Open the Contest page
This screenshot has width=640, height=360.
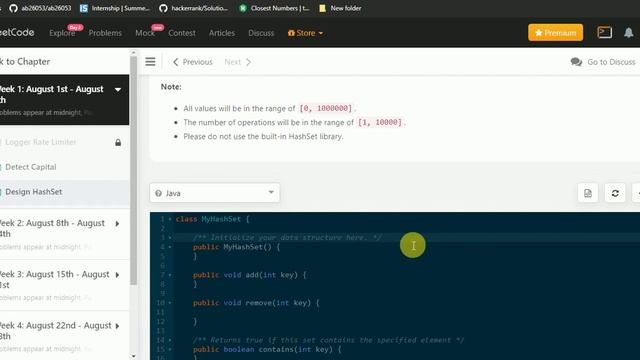[x=182, y=33]
